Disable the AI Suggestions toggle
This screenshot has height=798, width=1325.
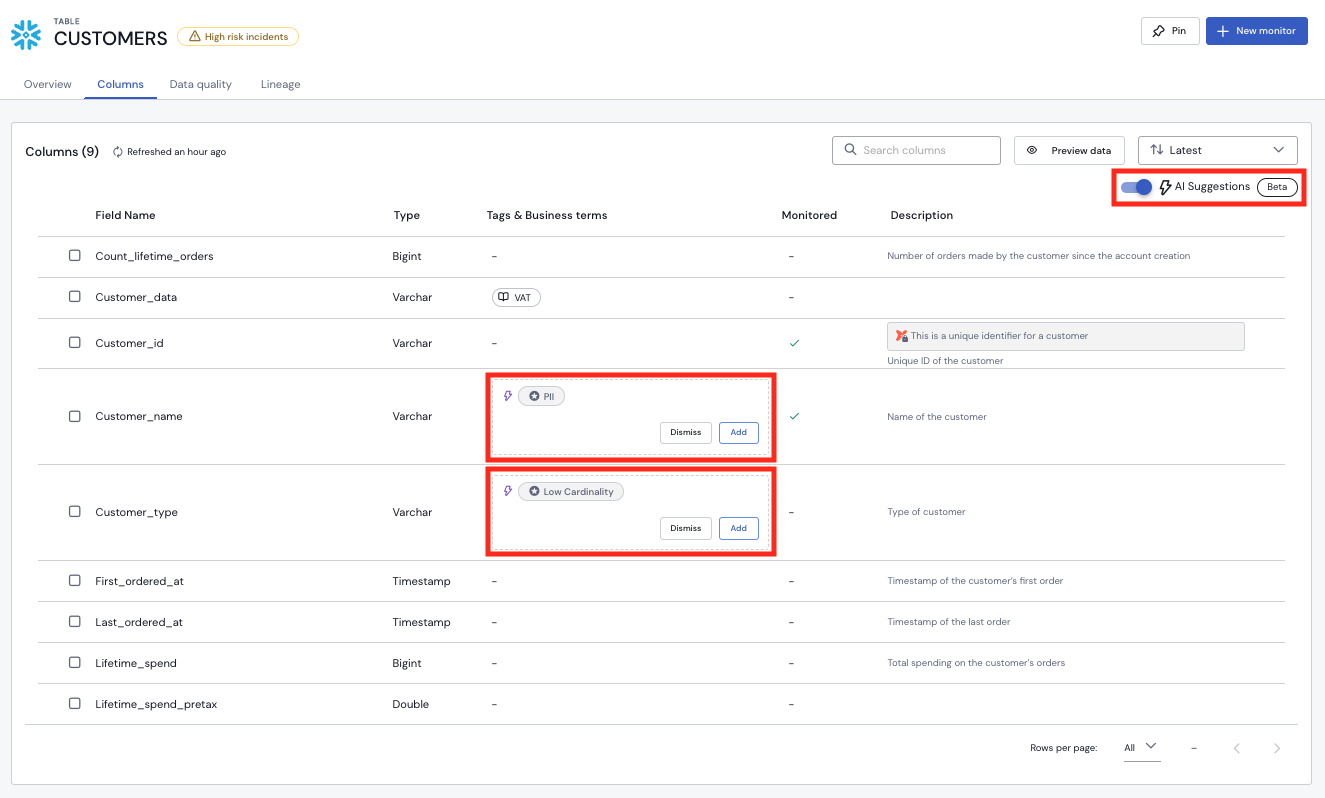click(x=1137, y=186)
